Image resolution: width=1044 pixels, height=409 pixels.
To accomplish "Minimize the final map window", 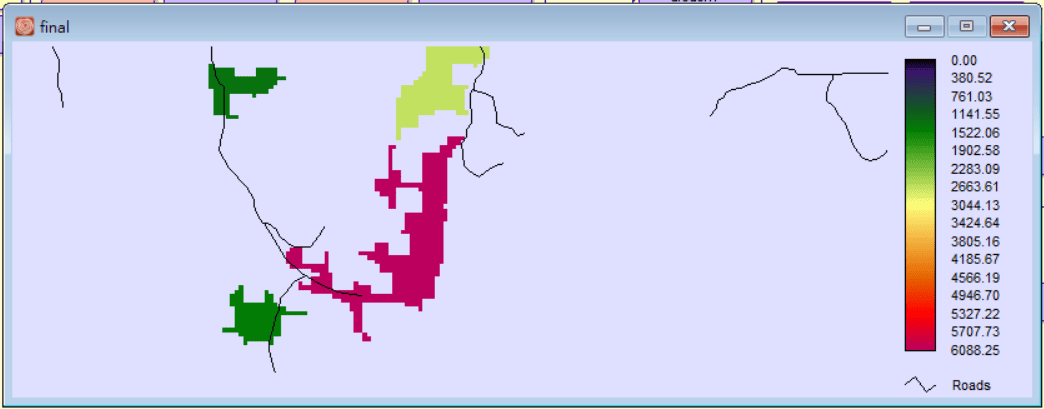I will click(924, 27).
